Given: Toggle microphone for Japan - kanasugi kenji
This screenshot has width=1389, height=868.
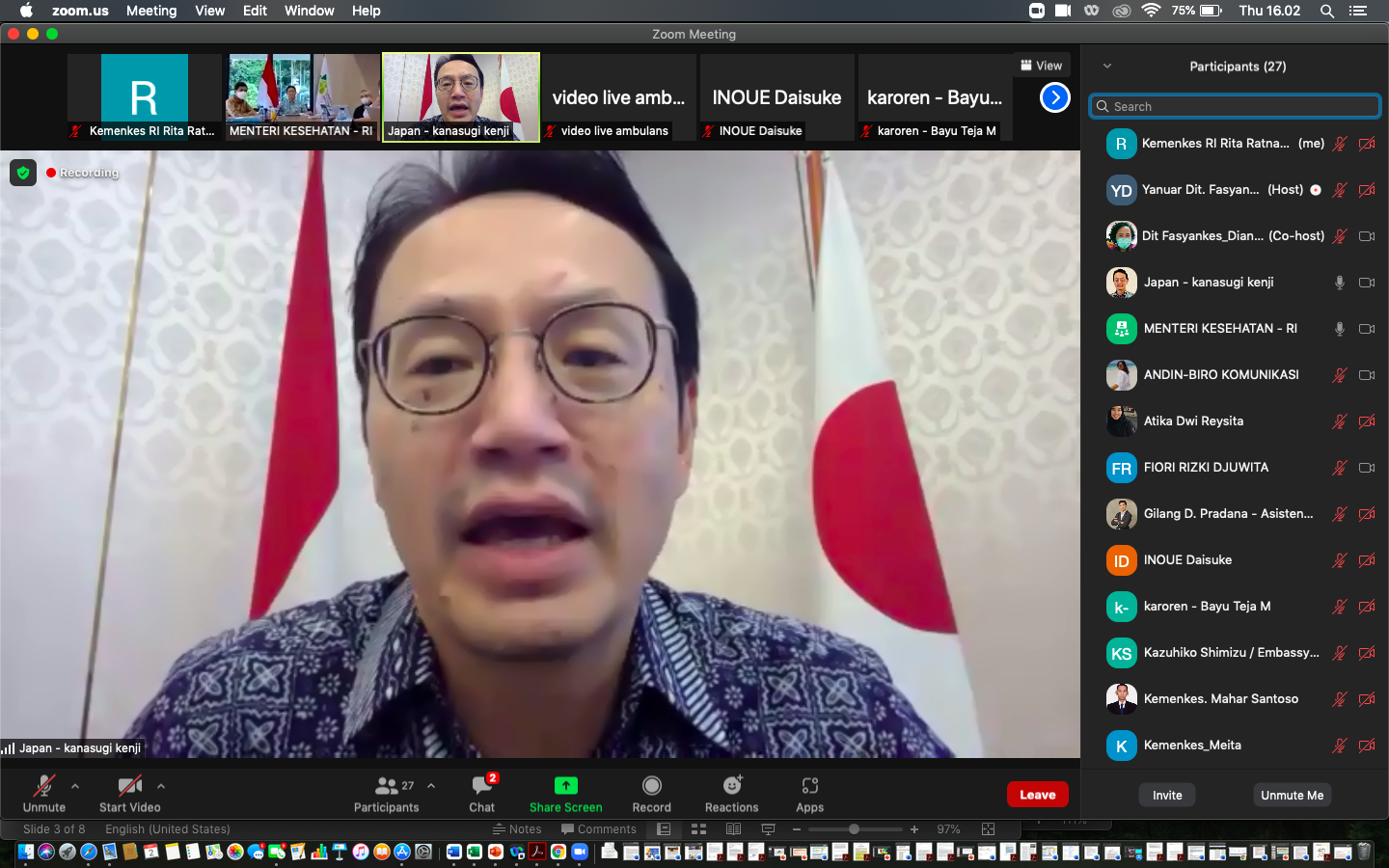Looking at the screenshot, I should [x=1340, y=283].
